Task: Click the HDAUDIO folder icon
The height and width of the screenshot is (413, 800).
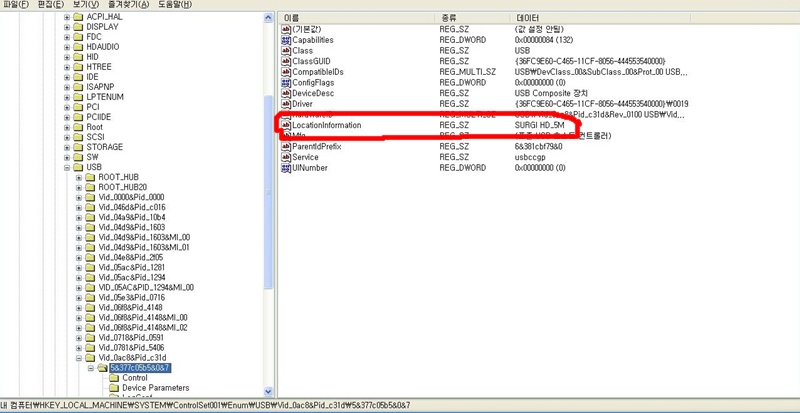Action: (x=79, y=47)
